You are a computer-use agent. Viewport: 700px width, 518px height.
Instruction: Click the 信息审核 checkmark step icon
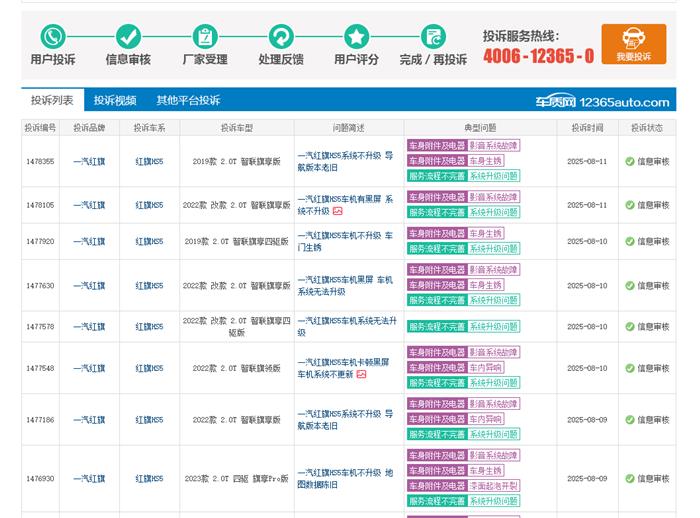coord(128,37)
